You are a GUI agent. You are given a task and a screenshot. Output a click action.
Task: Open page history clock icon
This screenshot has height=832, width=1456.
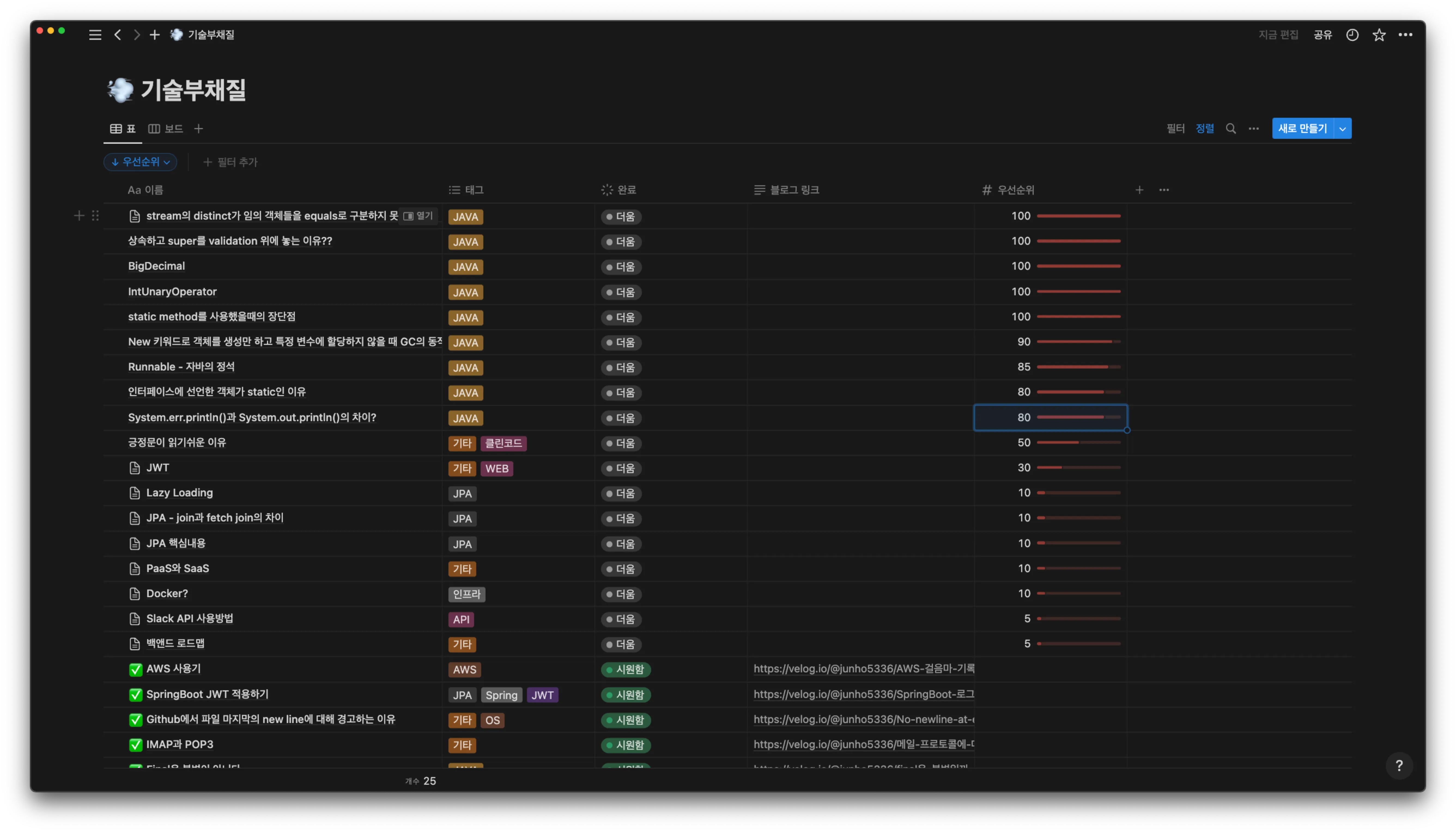click(1352, 35)
